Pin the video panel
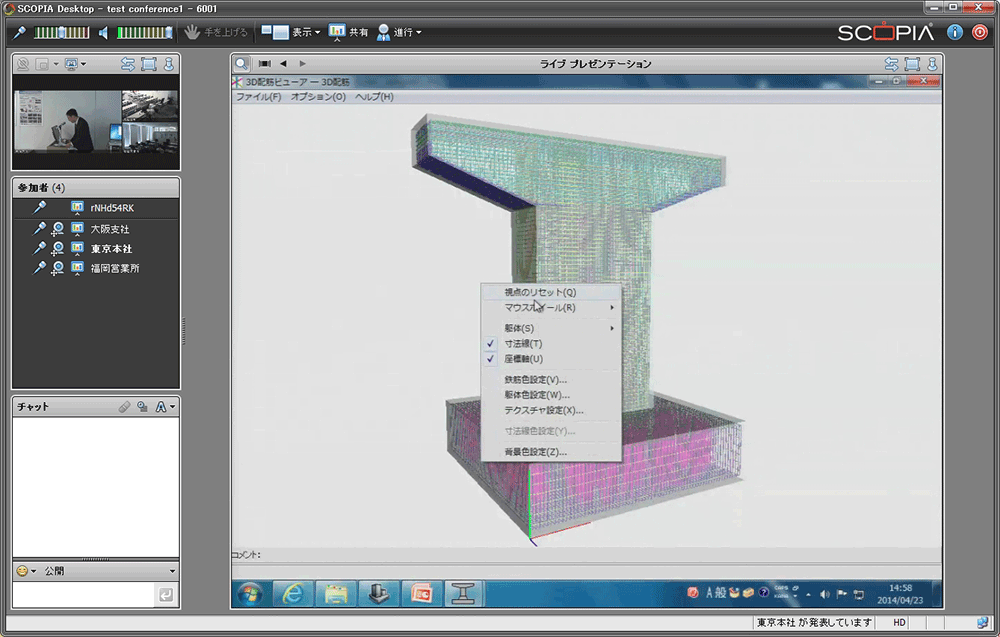Screen dimensions: 1000x637 (168, 64)
